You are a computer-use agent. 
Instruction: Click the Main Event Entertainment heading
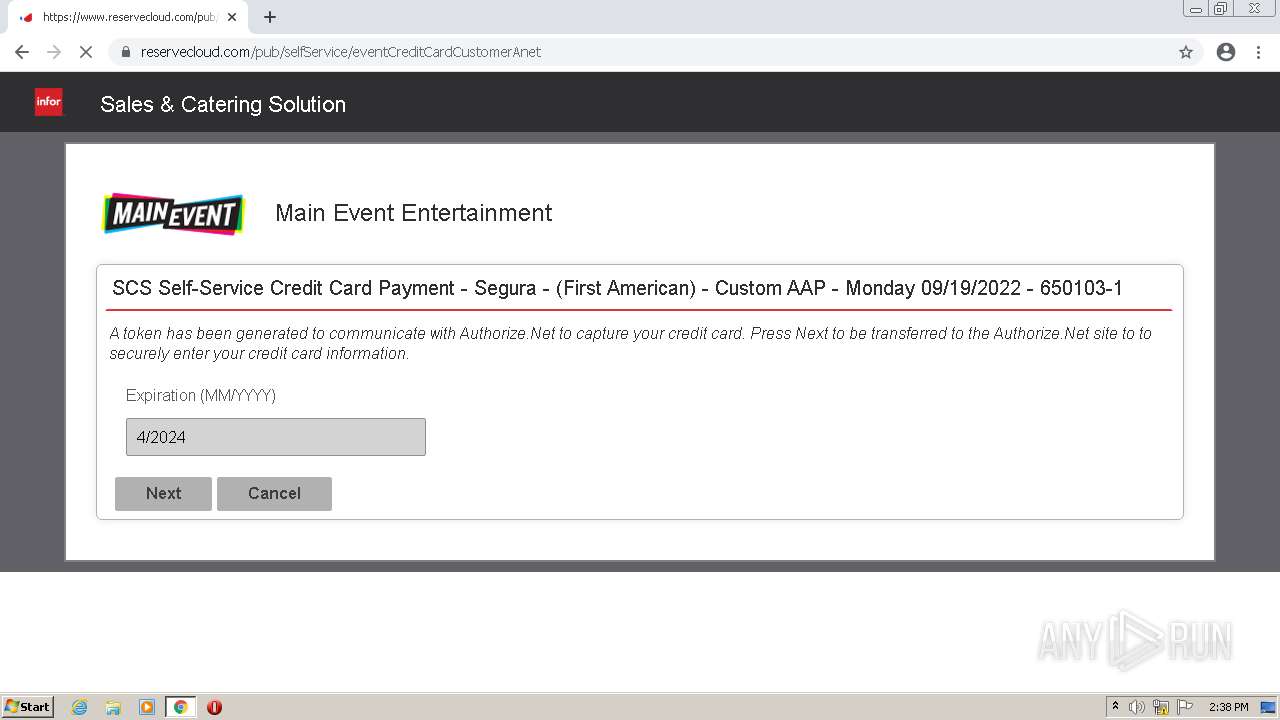pos(413,213)
